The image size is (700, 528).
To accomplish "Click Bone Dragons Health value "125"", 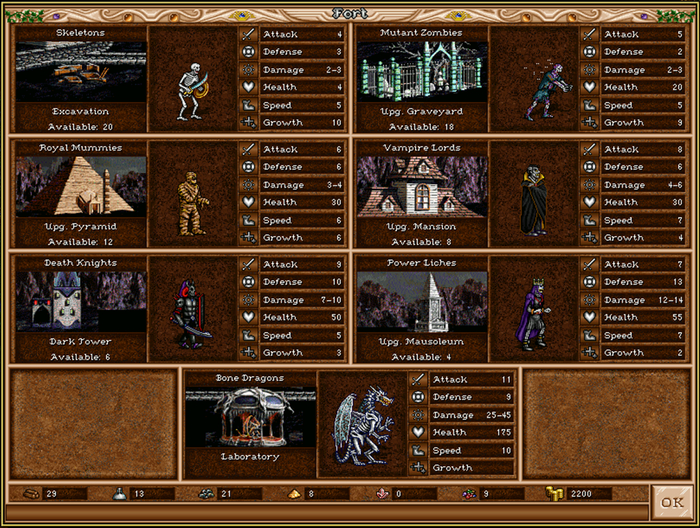I will [x=504, y=432].
